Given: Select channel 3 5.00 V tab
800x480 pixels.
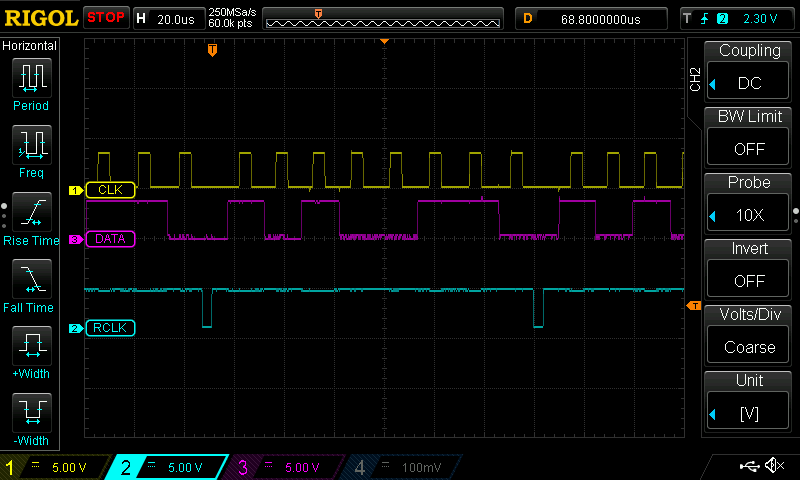Looking at the screenshot, I should (x=286, y=467).
